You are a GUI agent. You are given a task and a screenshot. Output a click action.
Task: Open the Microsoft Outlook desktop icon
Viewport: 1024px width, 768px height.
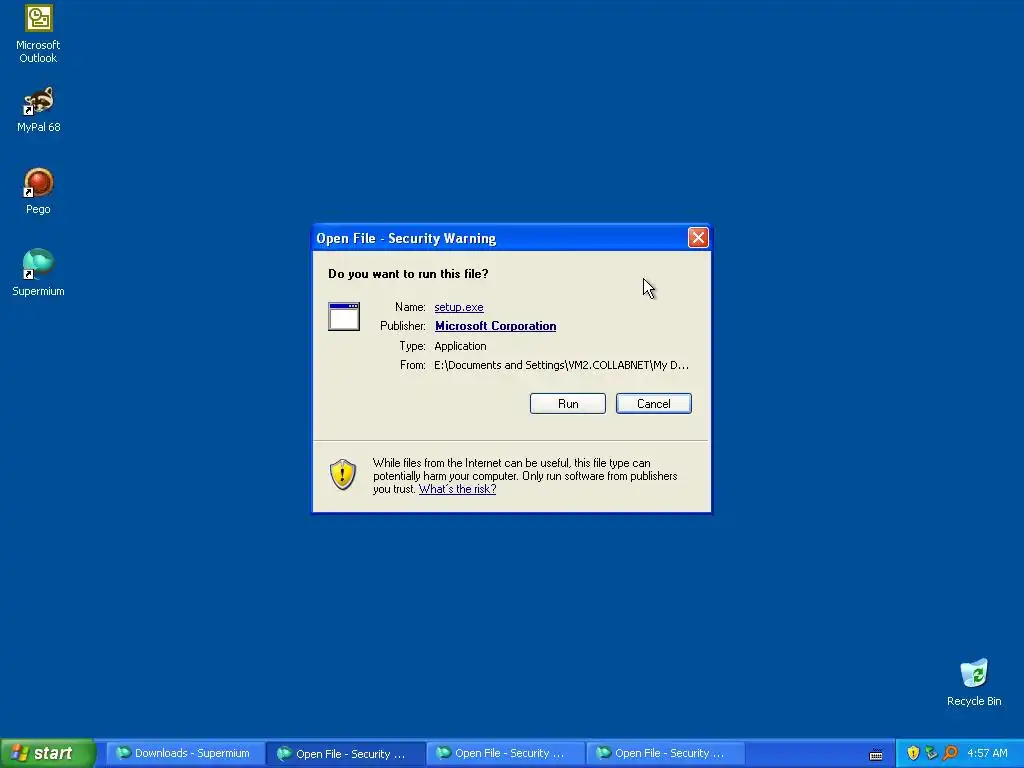click(38, 34)
